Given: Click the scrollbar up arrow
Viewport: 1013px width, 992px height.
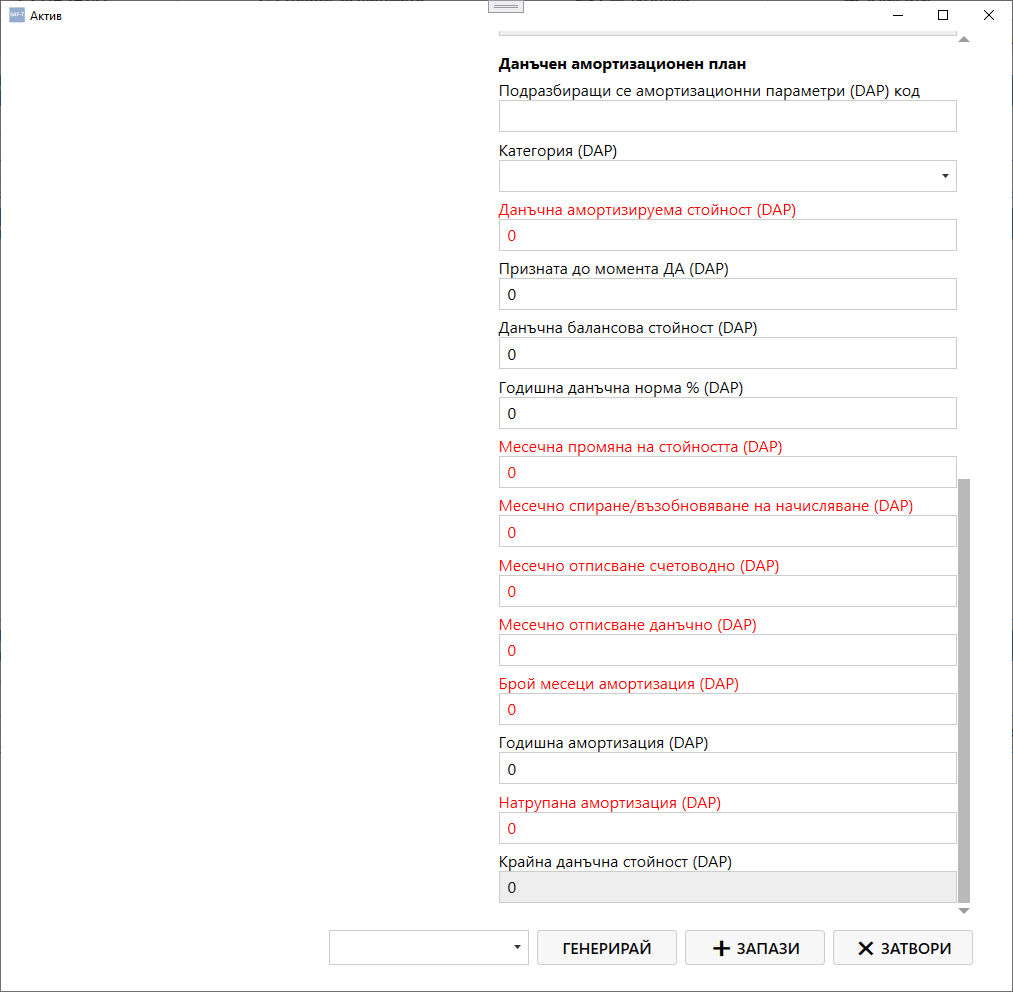Looking at the screenshot, I should [x=964, y=39].
